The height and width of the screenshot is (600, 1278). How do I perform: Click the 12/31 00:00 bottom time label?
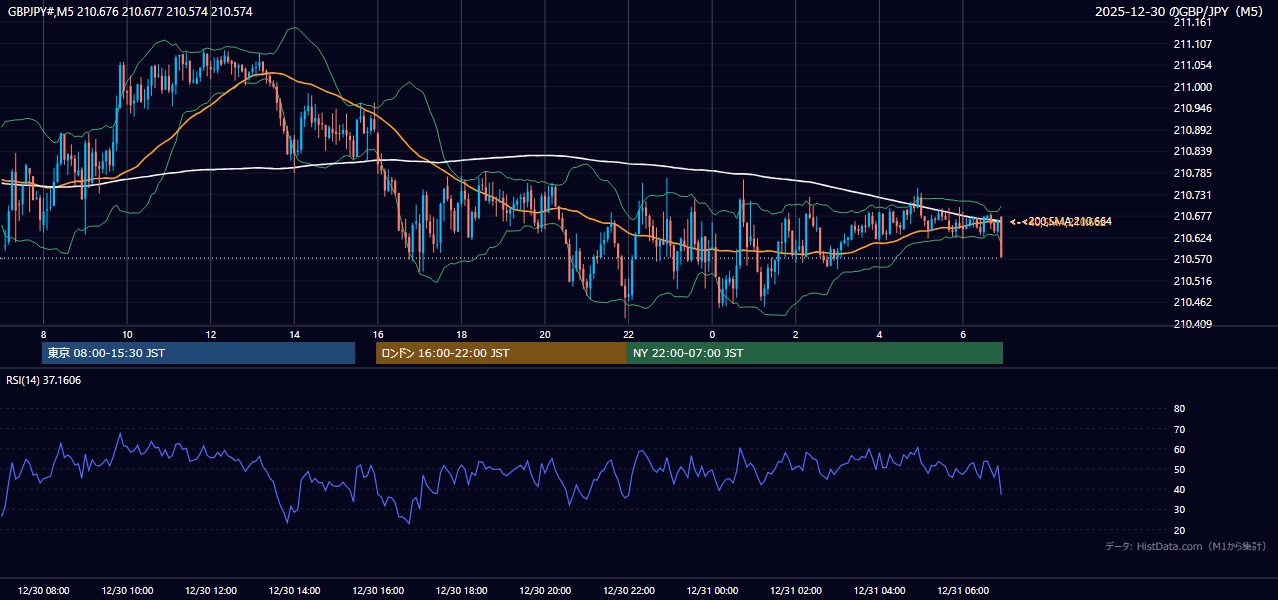click(x=712, y=591)
